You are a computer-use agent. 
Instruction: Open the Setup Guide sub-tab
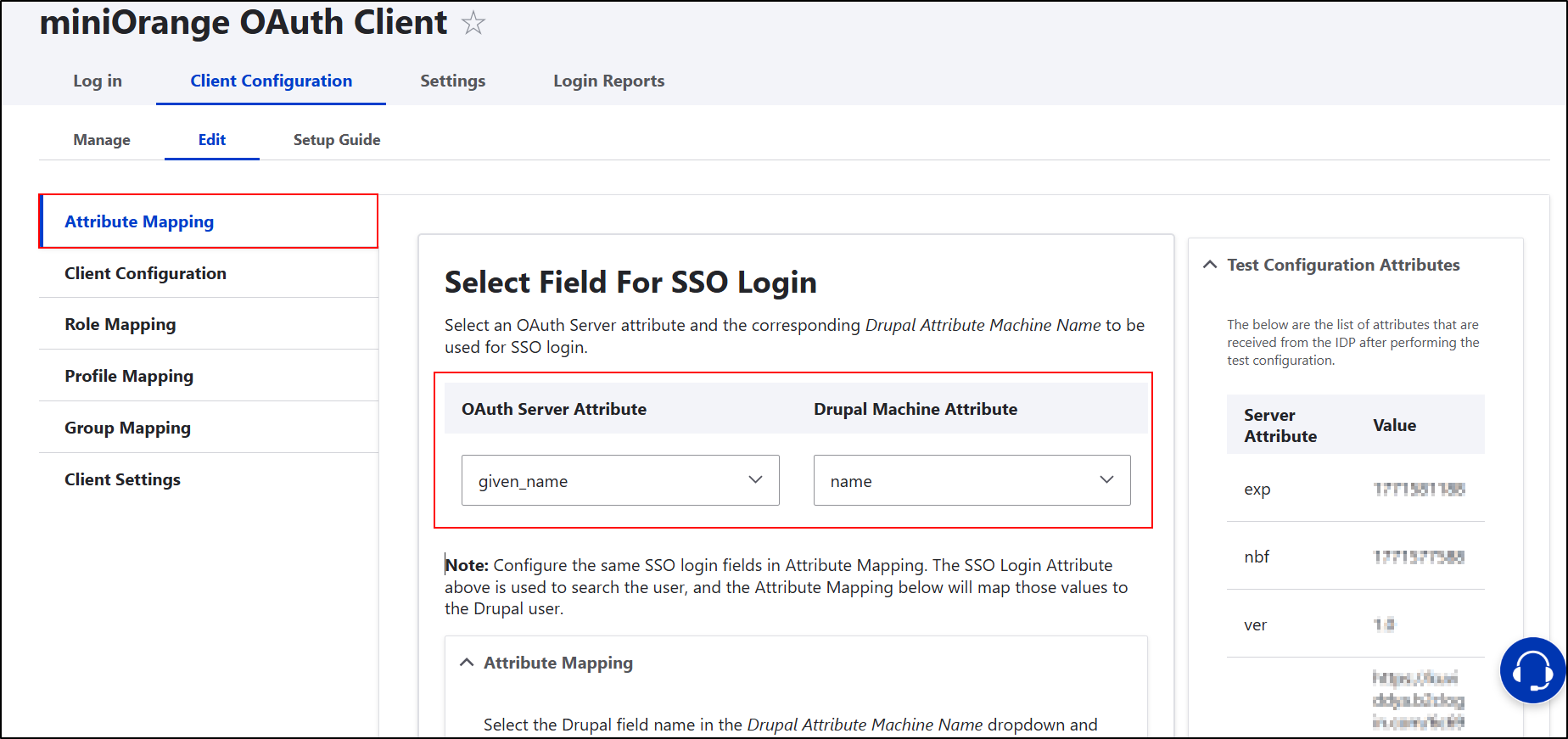[337, 140]
